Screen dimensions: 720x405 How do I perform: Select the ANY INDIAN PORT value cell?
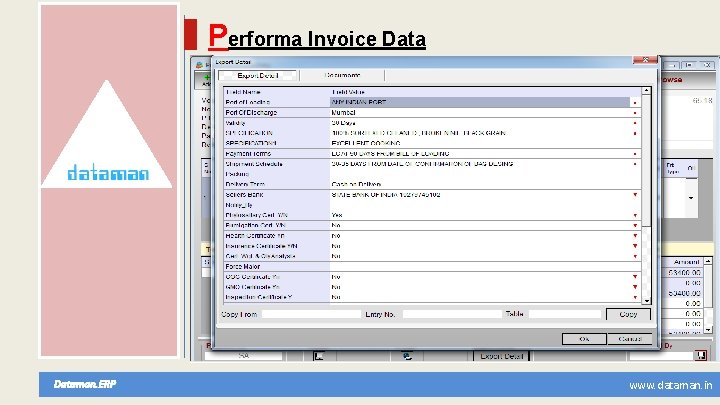tap(480, 102)
